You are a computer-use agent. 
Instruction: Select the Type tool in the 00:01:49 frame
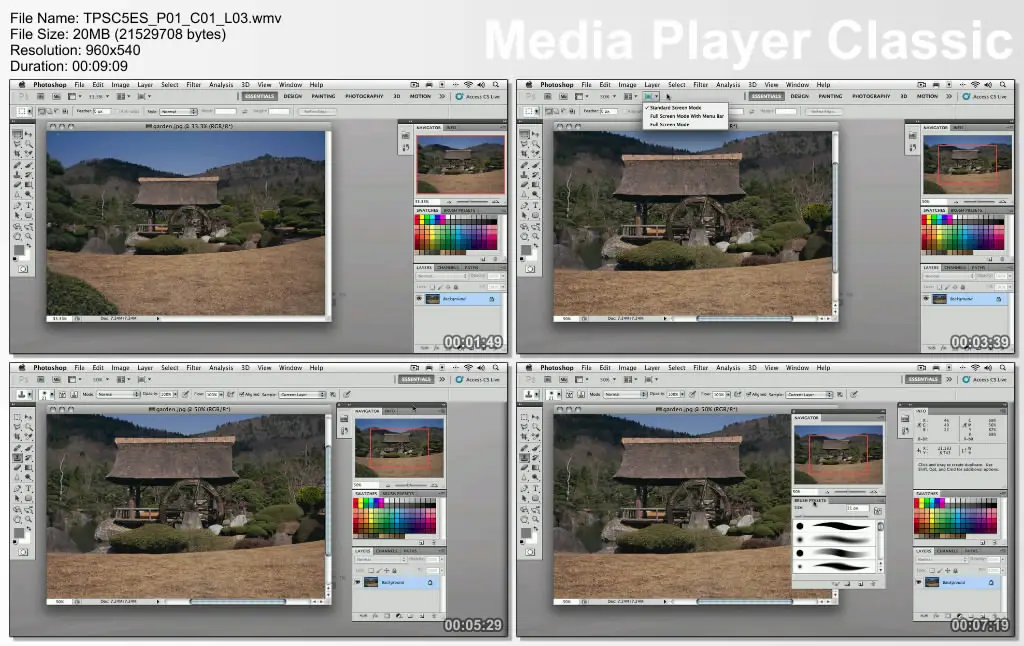[x=28, y=205]
